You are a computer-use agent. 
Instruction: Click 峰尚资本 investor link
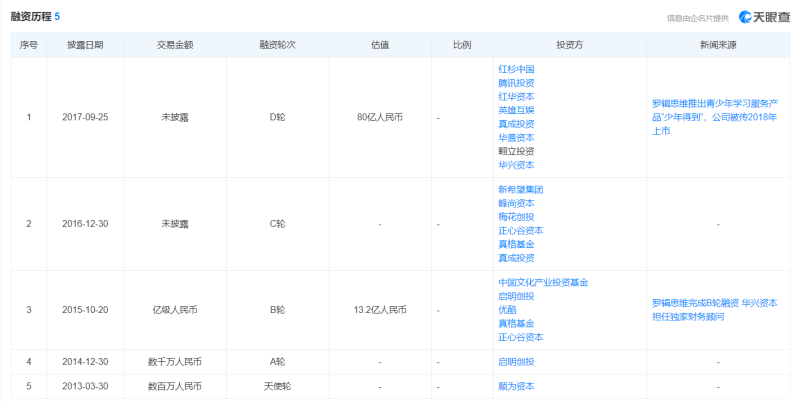(516, 204)
